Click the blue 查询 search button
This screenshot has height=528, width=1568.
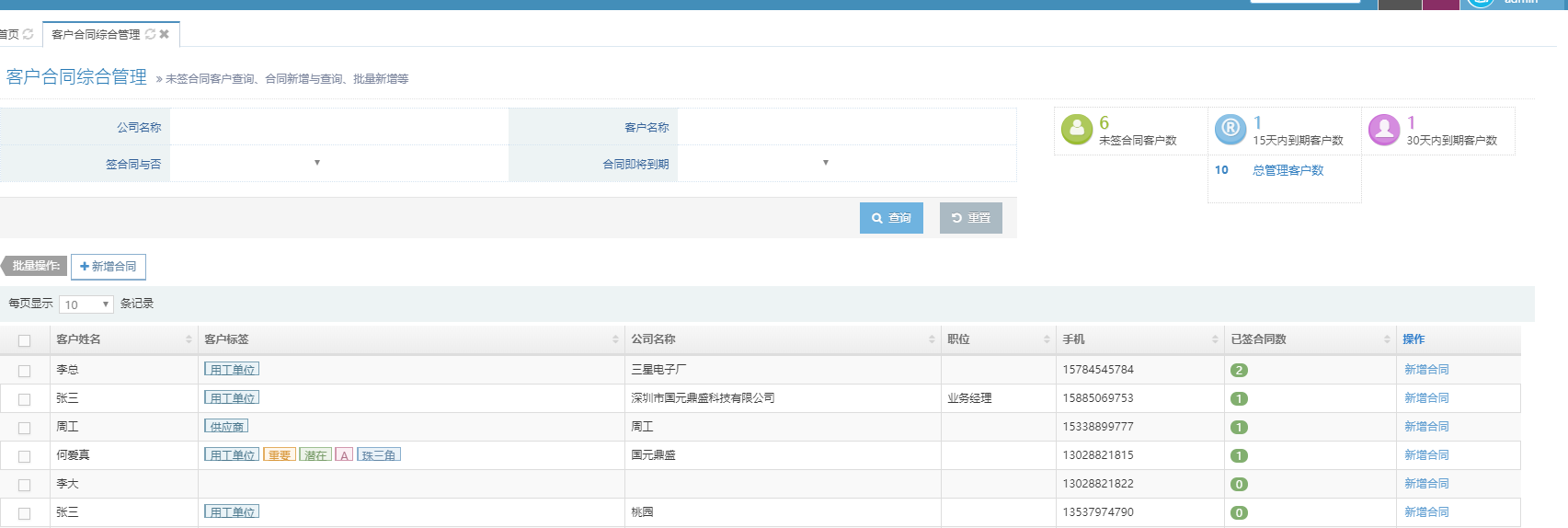click(890, 218)
